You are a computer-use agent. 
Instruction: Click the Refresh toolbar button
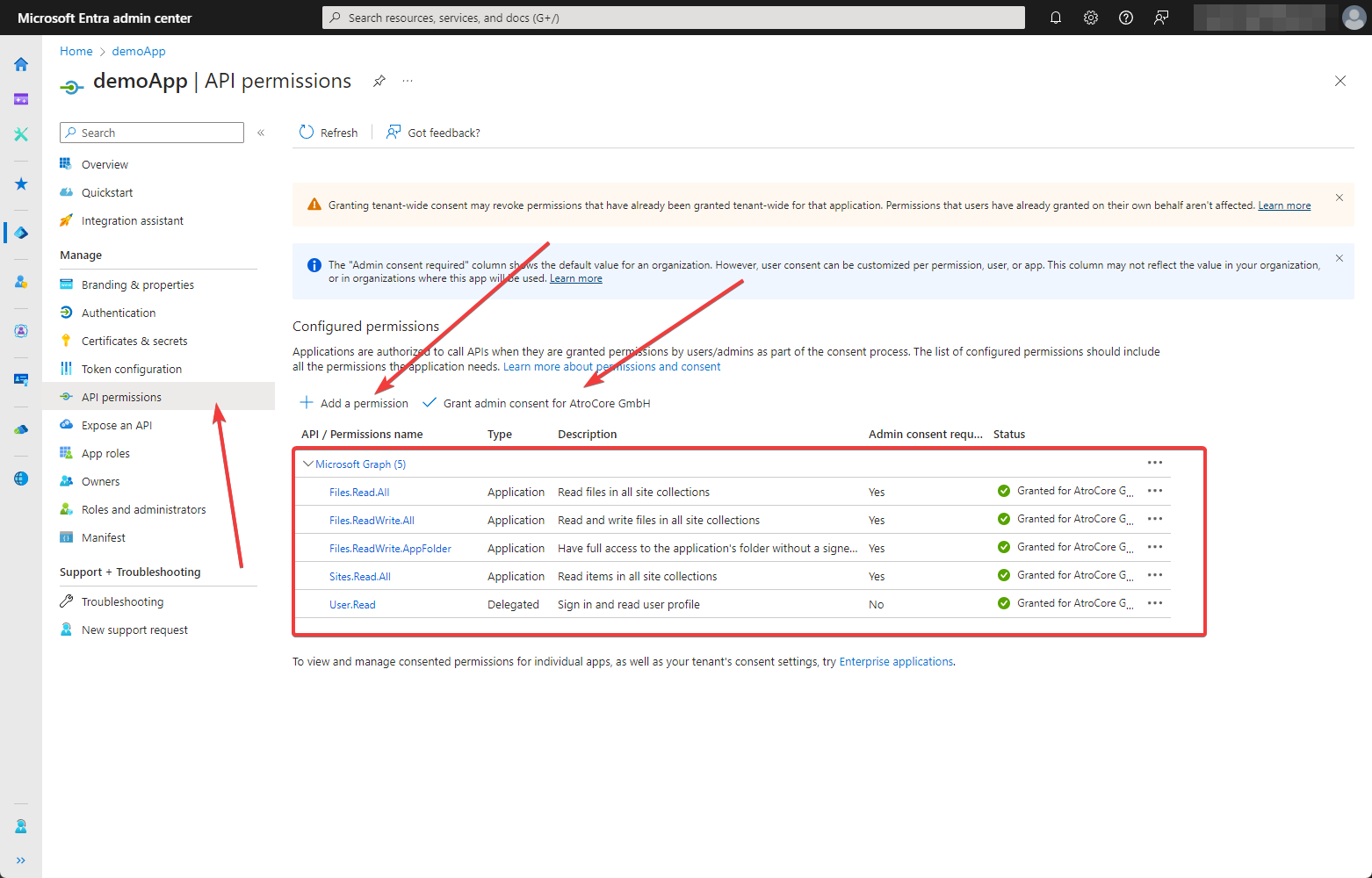click(329, 133)
